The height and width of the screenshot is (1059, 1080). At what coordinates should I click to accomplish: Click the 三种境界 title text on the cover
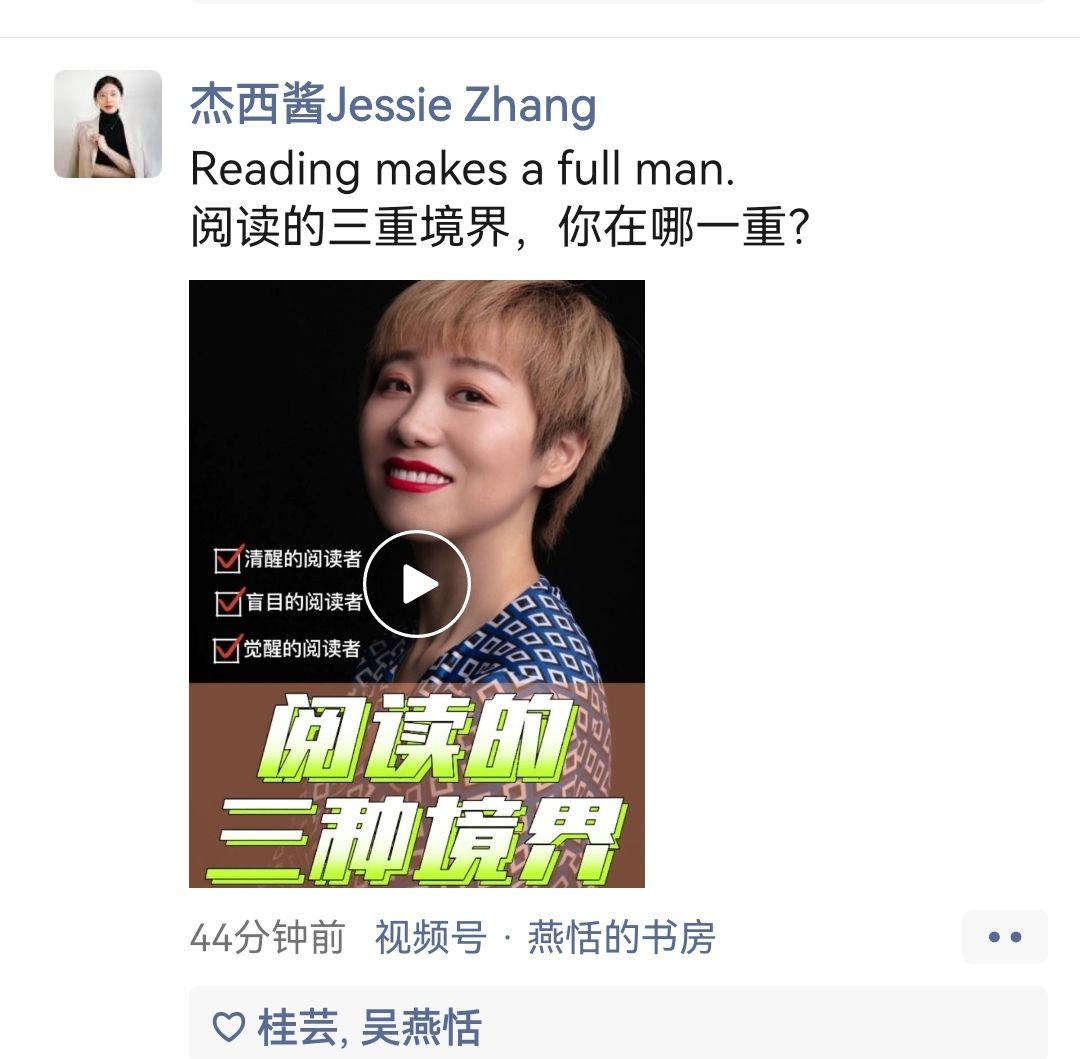(415, 841)
